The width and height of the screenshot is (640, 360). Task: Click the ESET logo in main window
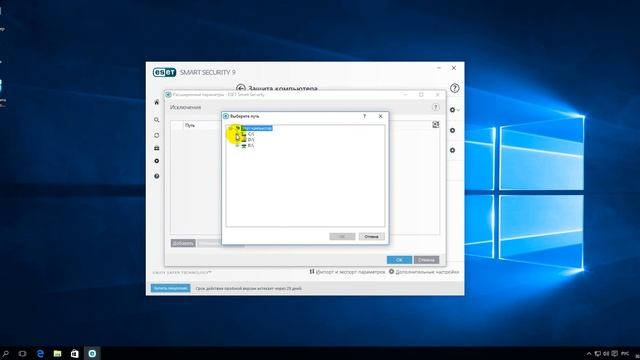[164, 73]
